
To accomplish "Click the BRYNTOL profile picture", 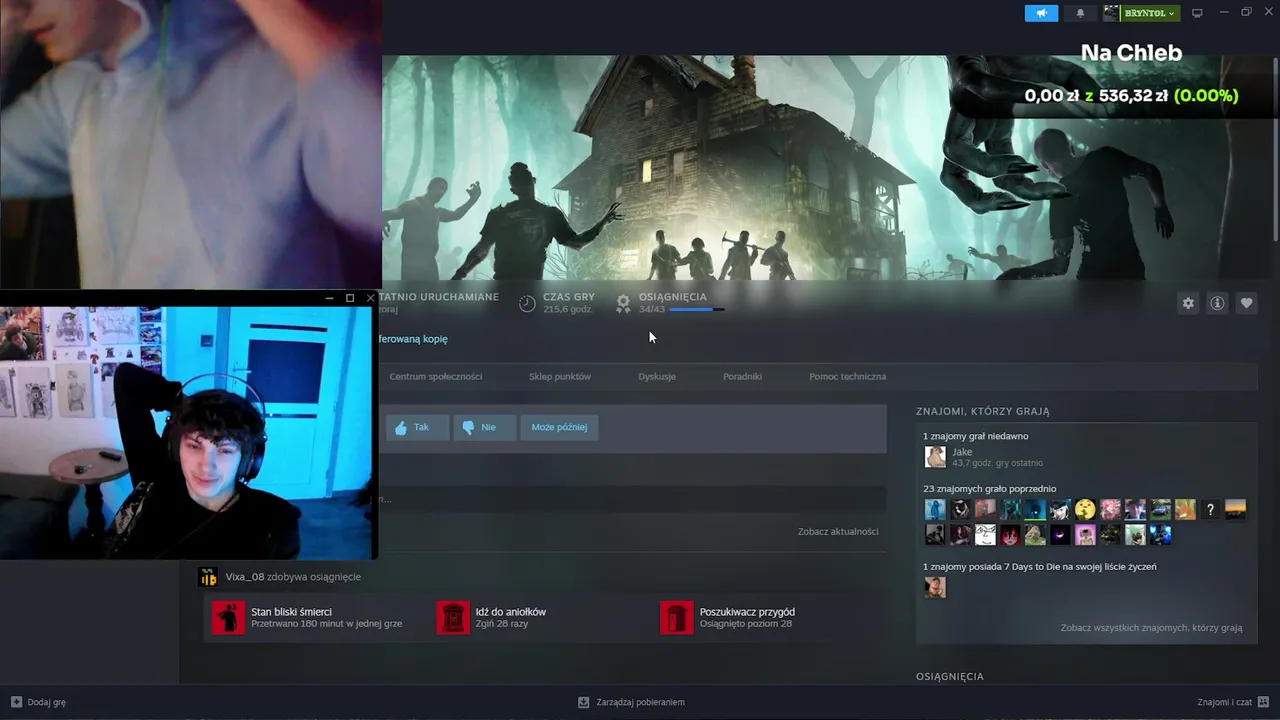I will click(x=1111, y=13).
